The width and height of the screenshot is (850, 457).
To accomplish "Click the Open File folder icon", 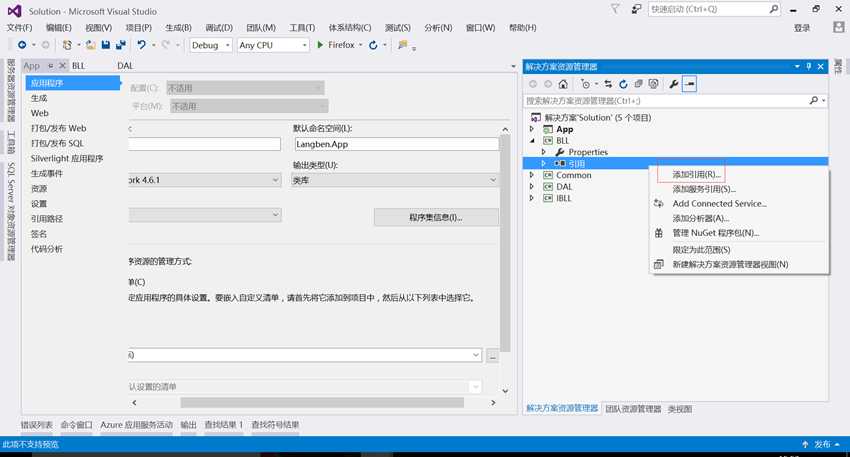I will tap(91, 45).
